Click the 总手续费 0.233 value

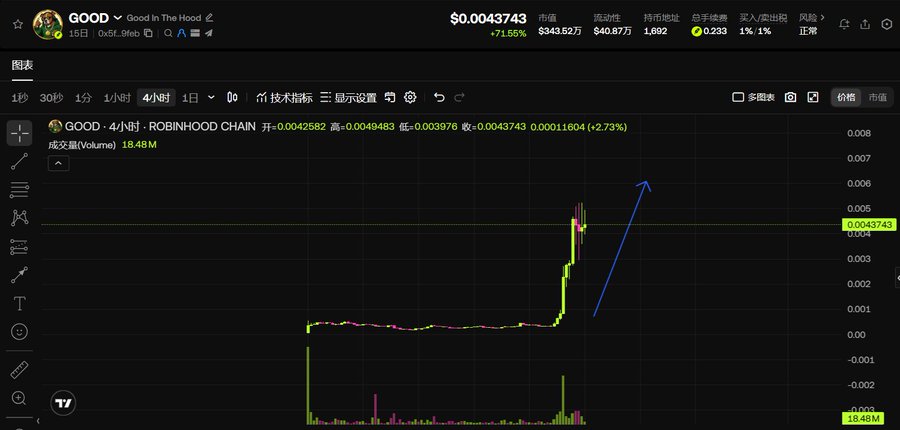point(709,31)
